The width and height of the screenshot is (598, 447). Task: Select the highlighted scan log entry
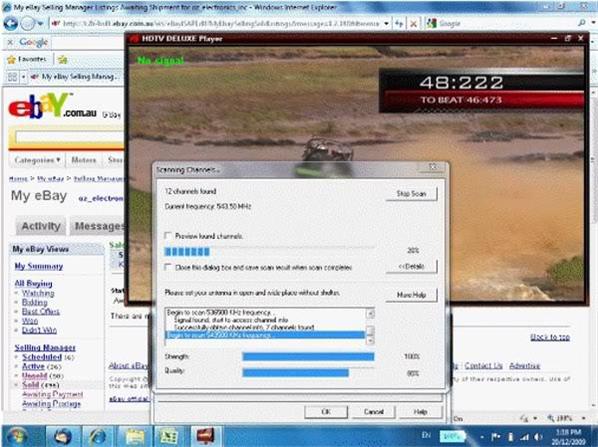coord(265,335)
